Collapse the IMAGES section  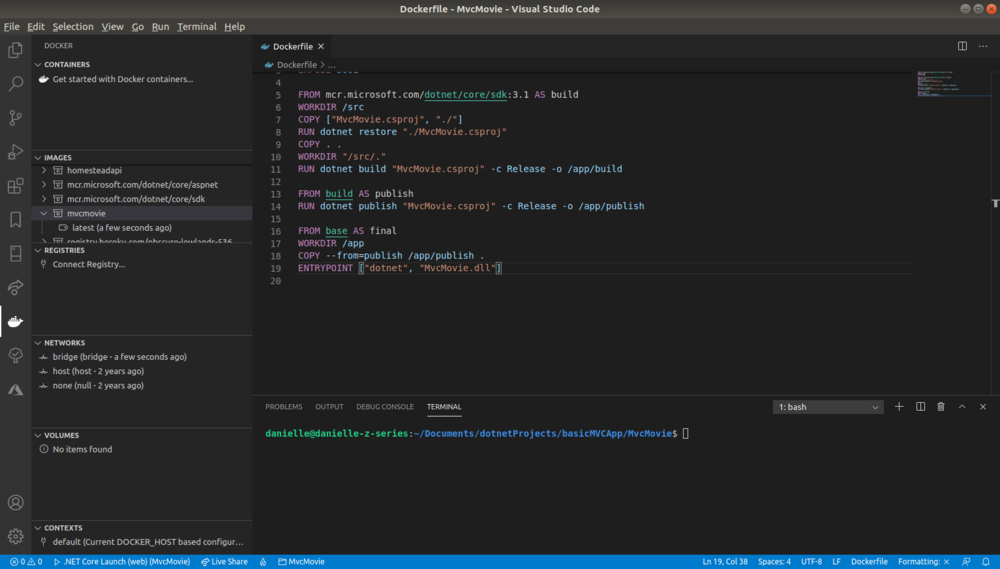point(38,158)
